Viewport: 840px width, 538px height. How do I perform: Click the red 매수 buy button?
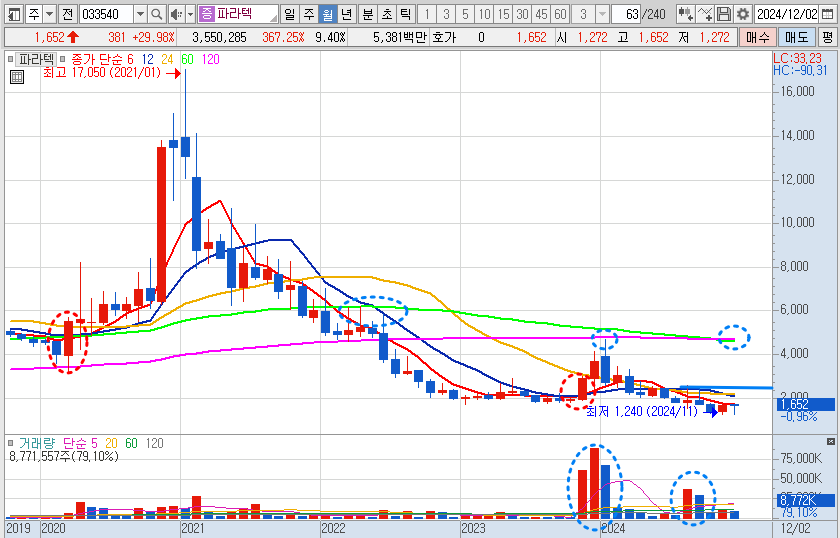click(x=758, y=38)
